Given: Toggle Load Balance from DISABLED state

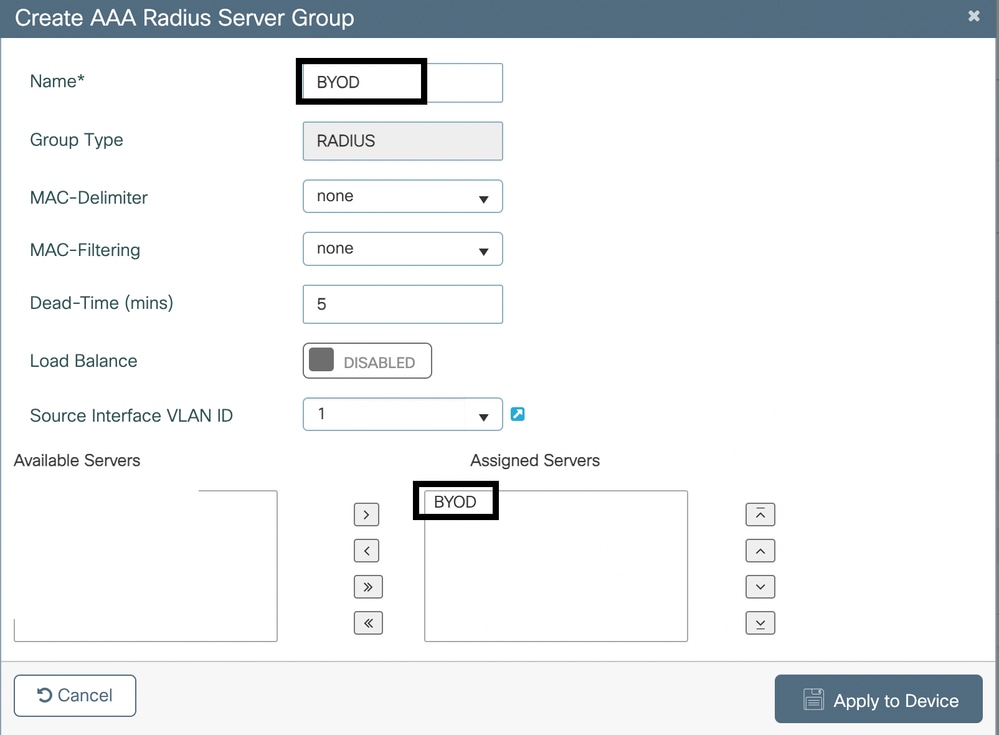Looking at the screenshot, I should pyautogui.click(x=367, y=360).
